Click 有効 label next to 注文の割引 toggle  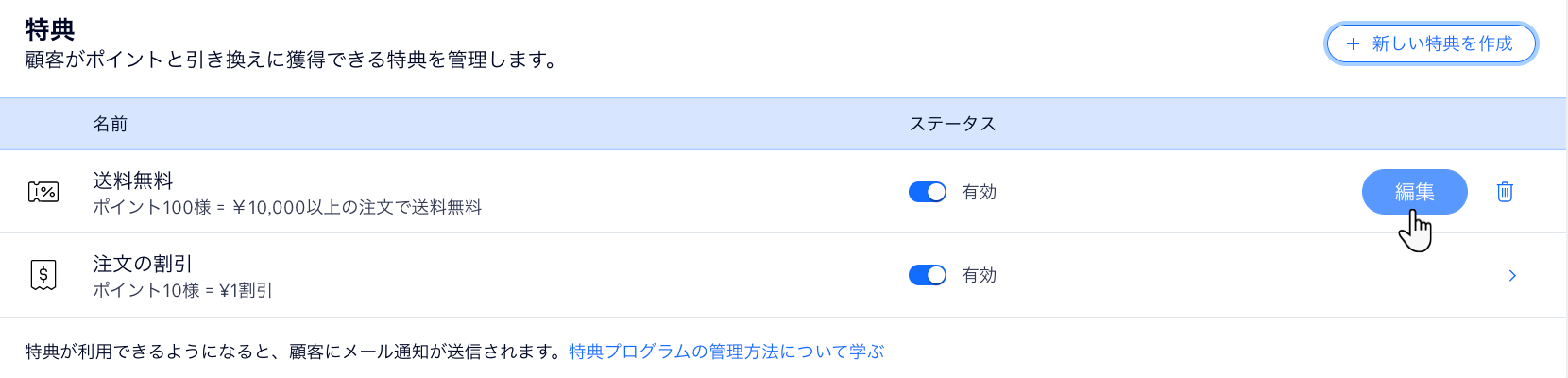(x=979, y=275)
